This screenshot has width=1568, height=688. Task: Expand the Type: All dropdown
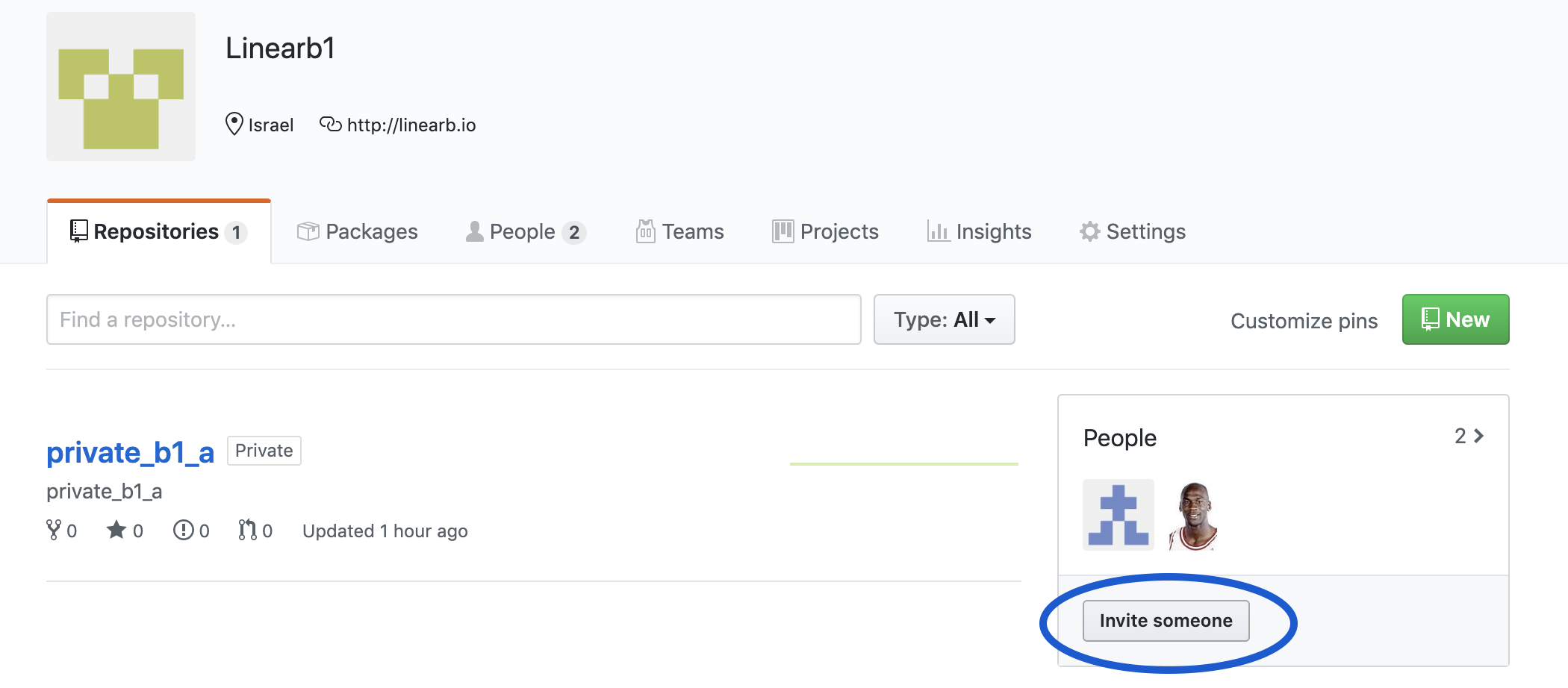944,319
